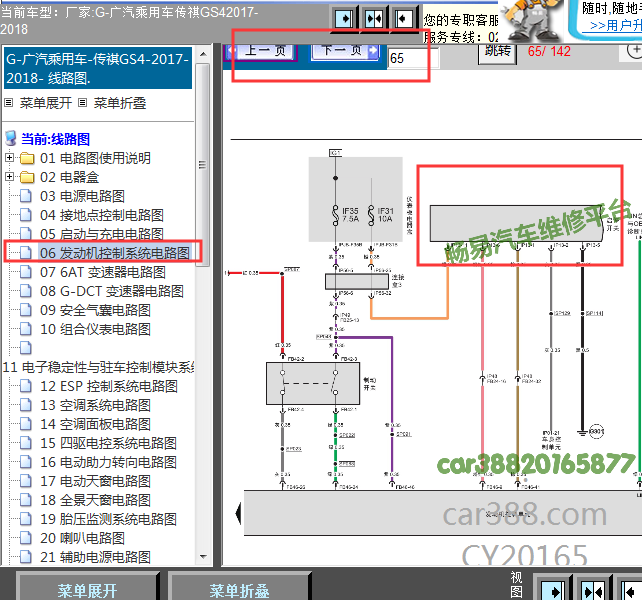Open 10 组合仪表电路图

(95, 329)
